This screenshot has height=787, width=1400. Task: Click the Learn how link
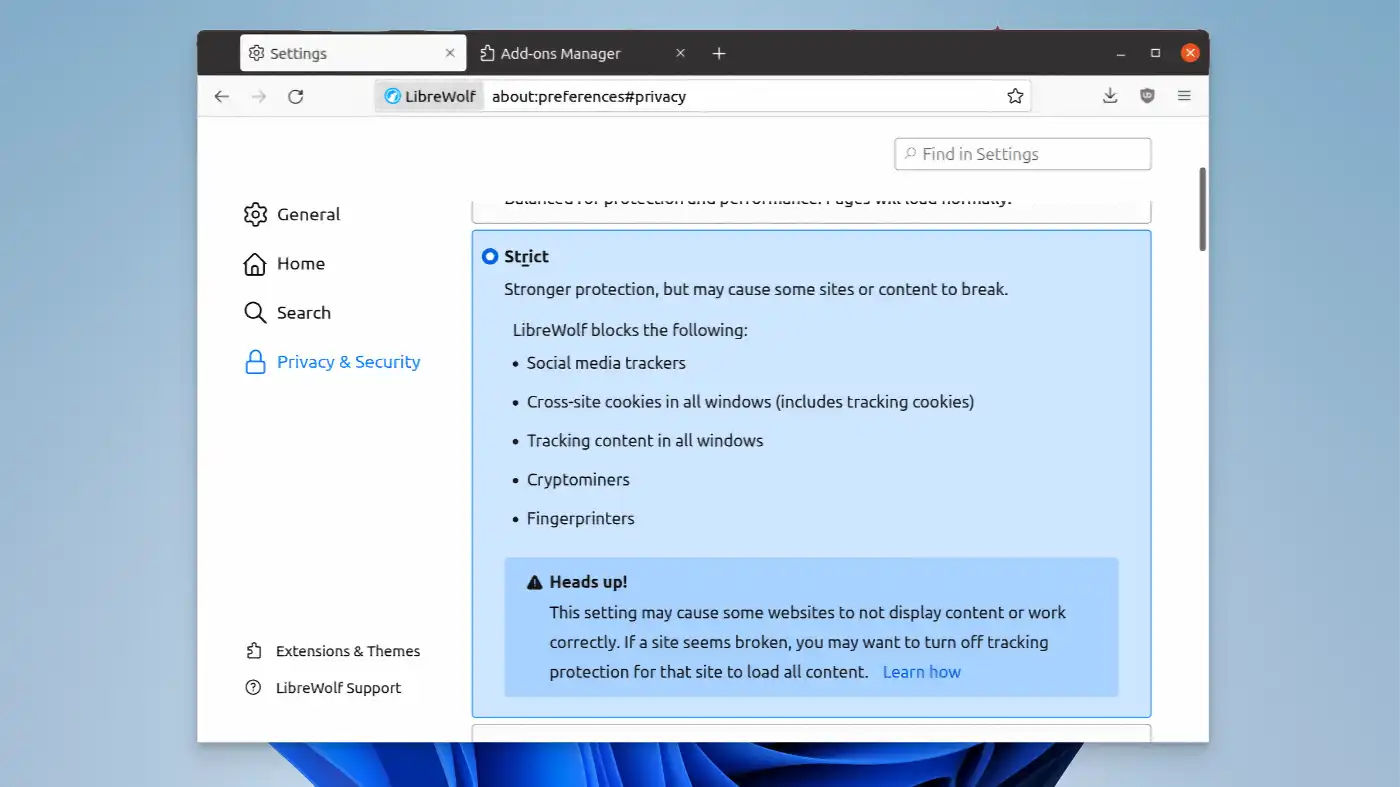(x=921, y=672)
